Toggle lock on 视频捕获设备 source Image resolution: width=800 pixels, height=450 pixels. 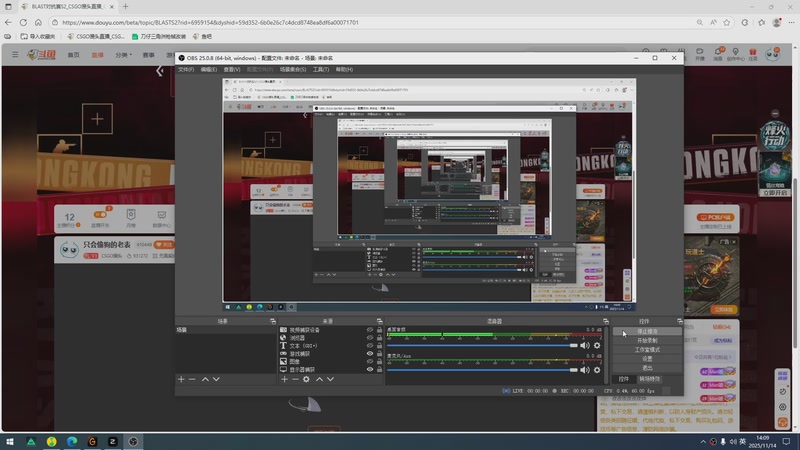[x=380, y=330]
